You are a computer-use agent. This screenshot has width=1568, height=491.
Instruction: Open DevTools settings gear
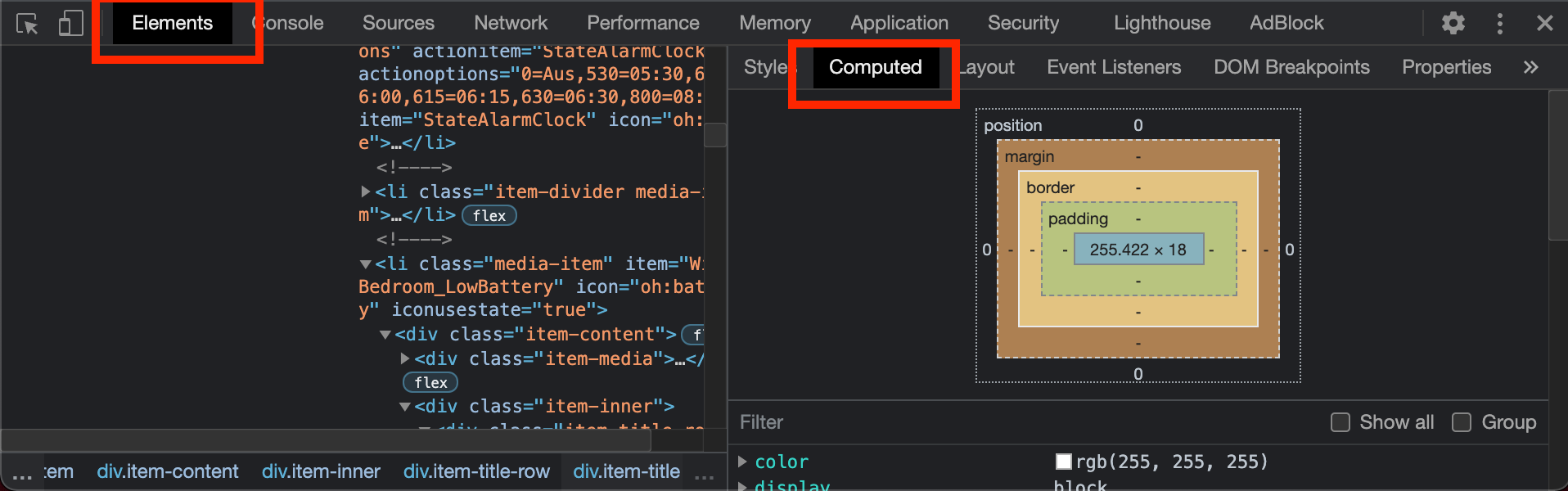click(1453, 23)
